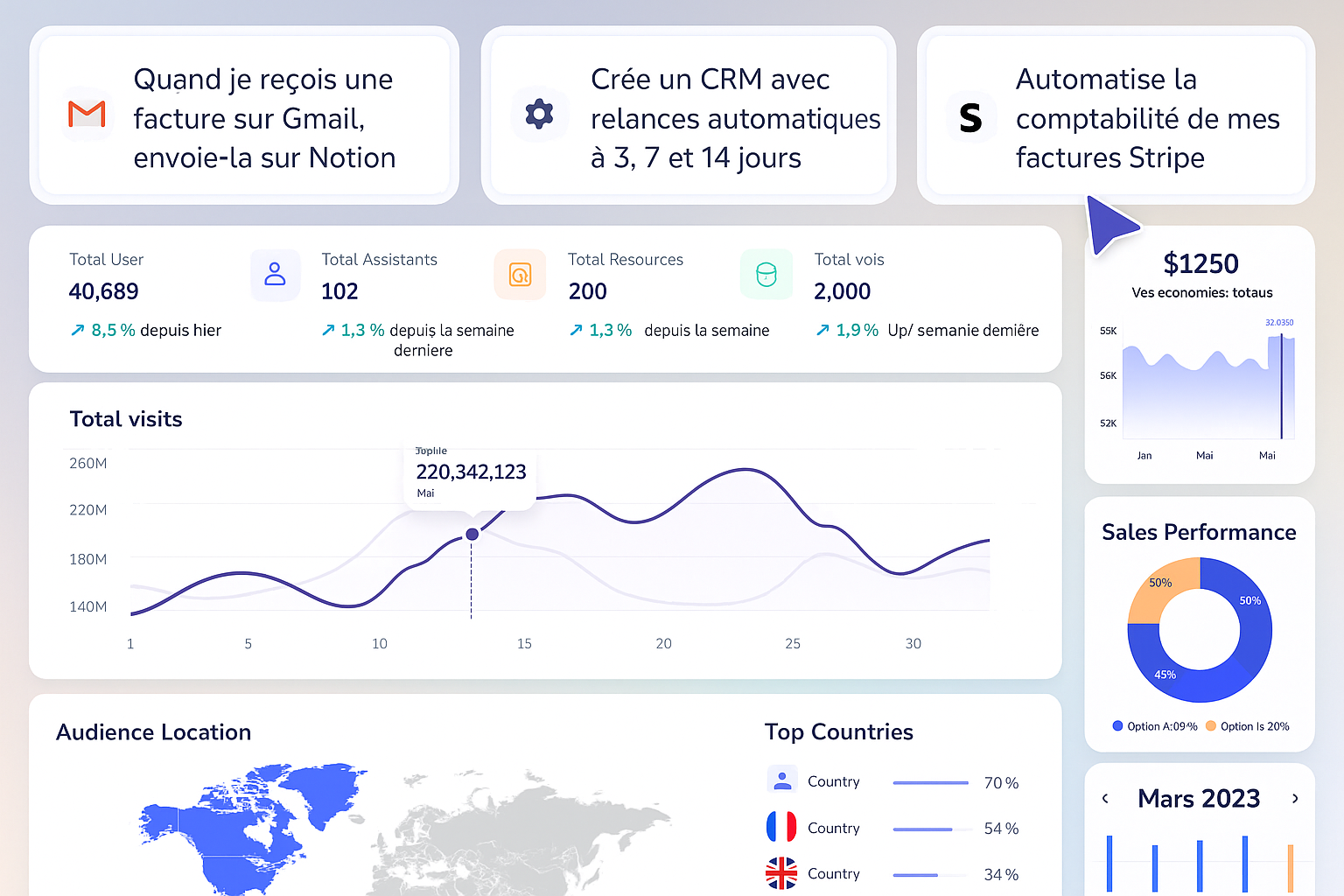This screenshot has width=1344, height=896.
Task: Click the Total Assistants user icon
Action: 275,275
